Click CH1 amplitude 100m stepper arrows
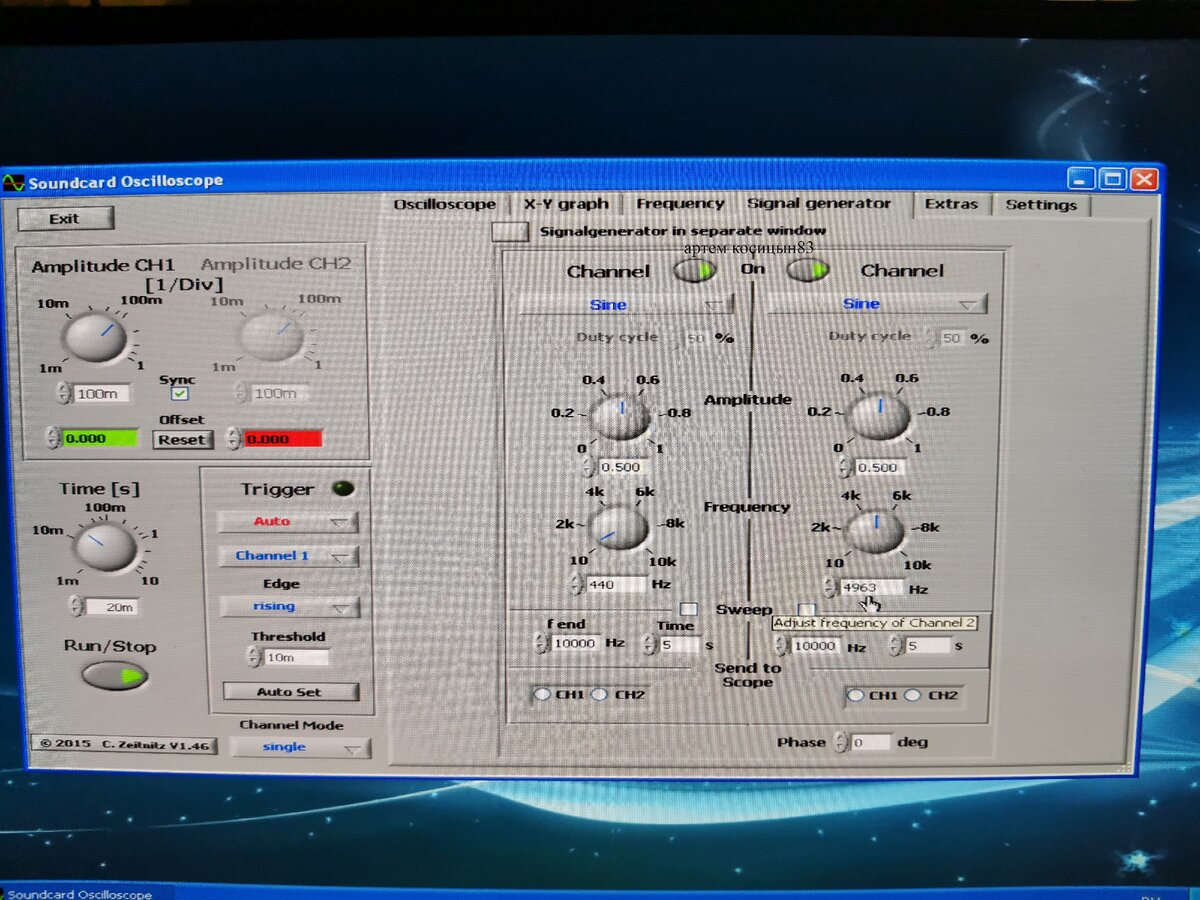The width and height of the screenshot is (1200, 900). point(65,394)
